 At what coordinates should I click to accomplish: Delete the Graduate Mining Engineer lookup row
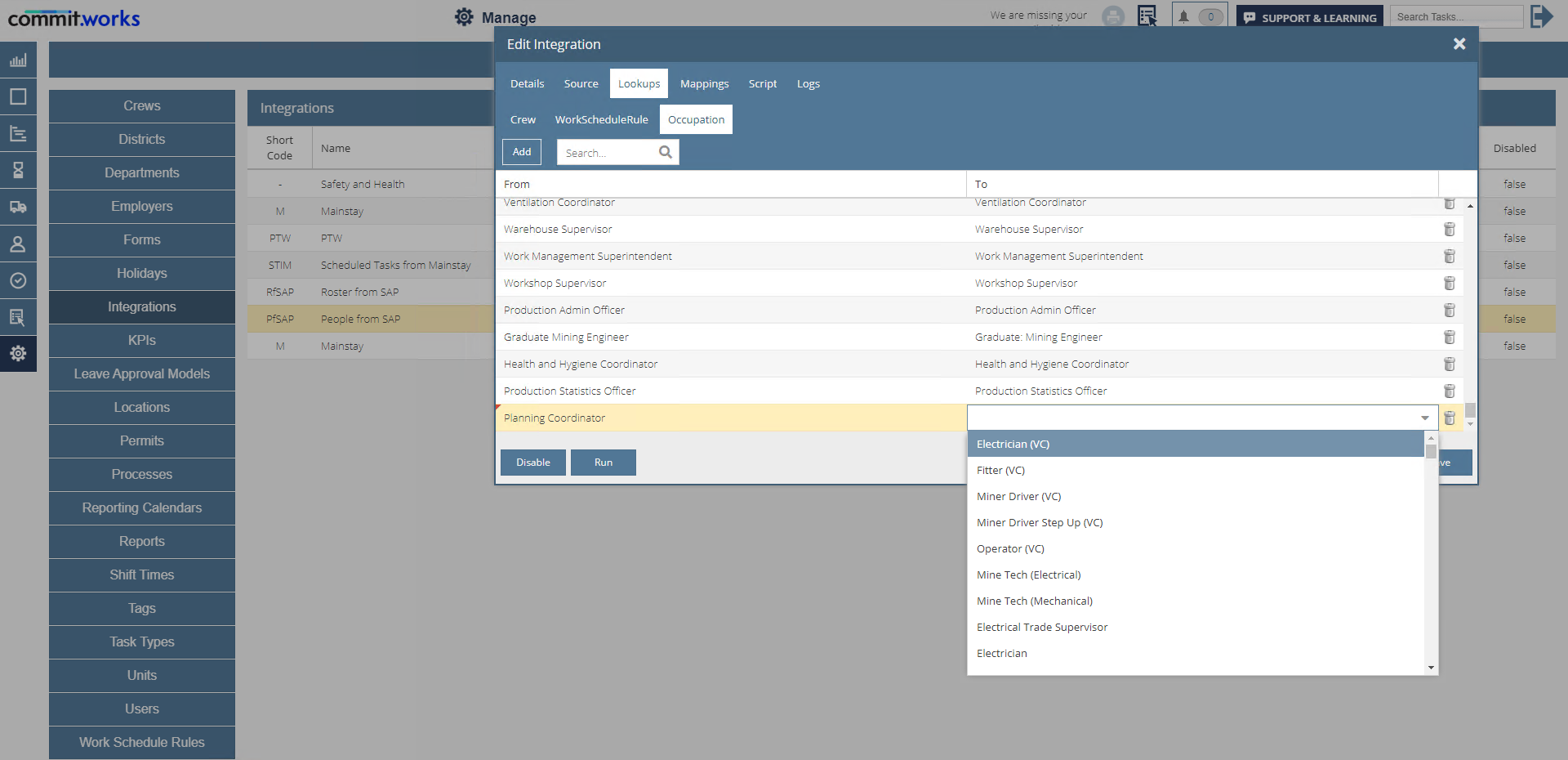[1450, 338]
